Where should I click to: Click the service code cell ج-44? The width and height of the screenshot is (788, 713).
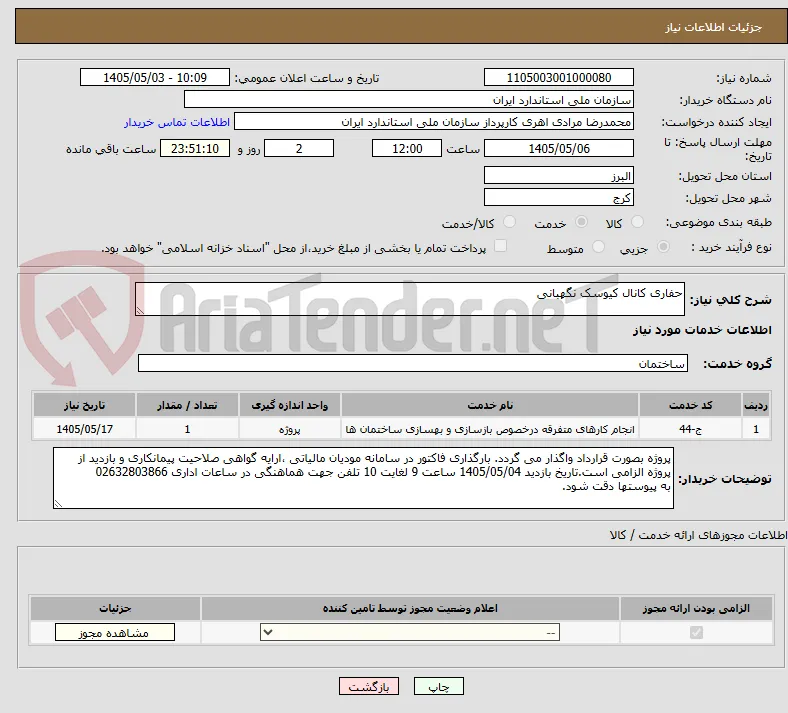point(691,429)
